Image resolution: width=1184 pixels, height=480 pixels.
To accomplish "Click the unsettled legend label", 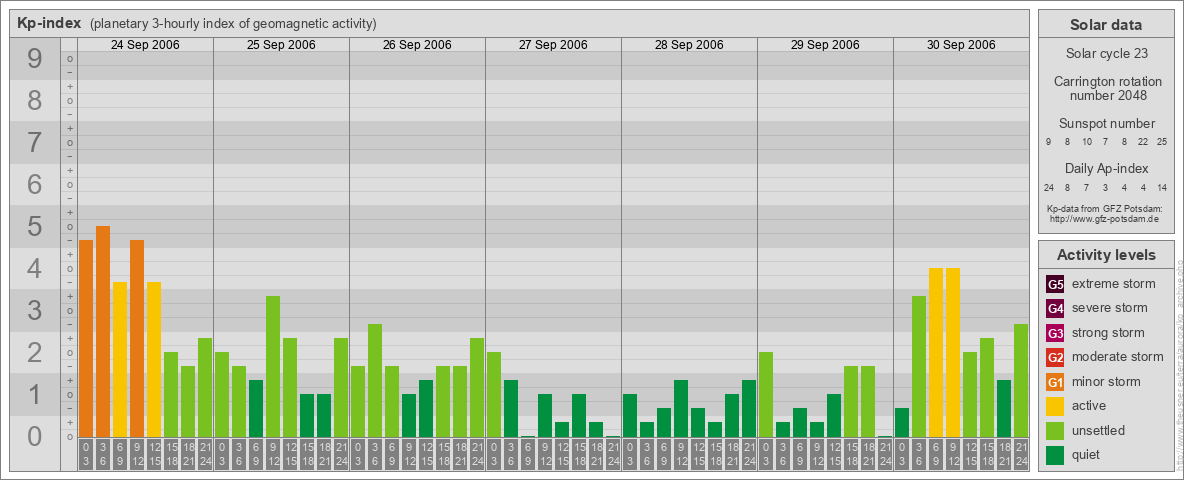I will [1099, 430].
